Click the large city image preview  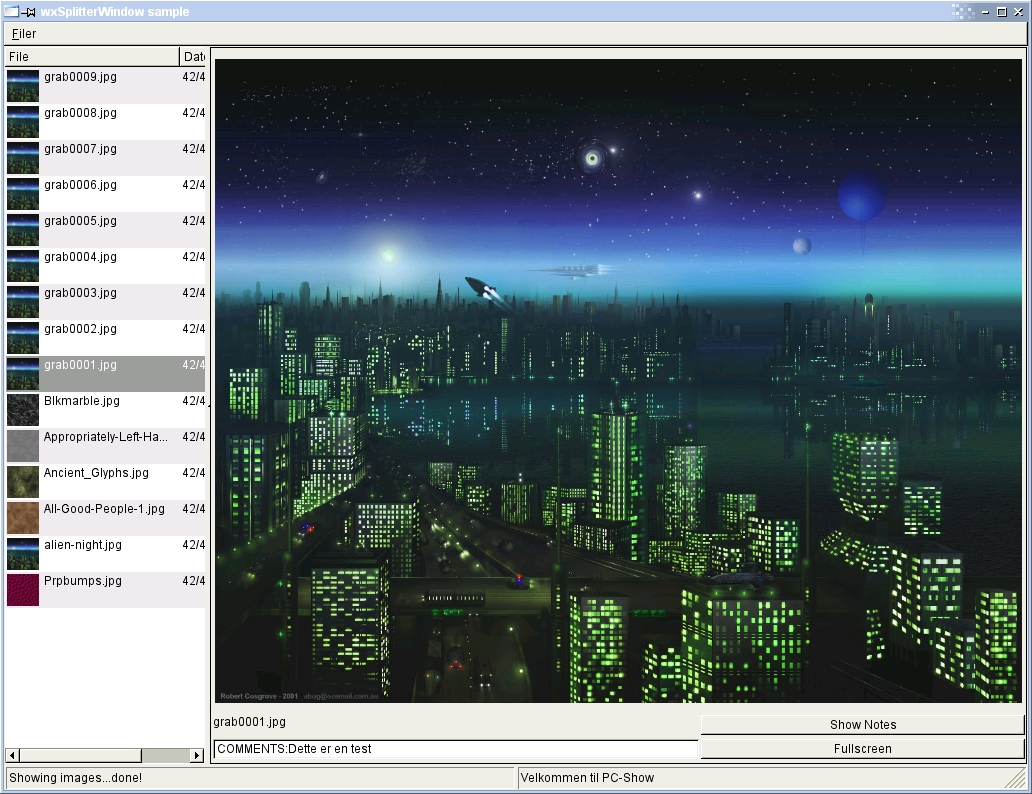[618, 380]
